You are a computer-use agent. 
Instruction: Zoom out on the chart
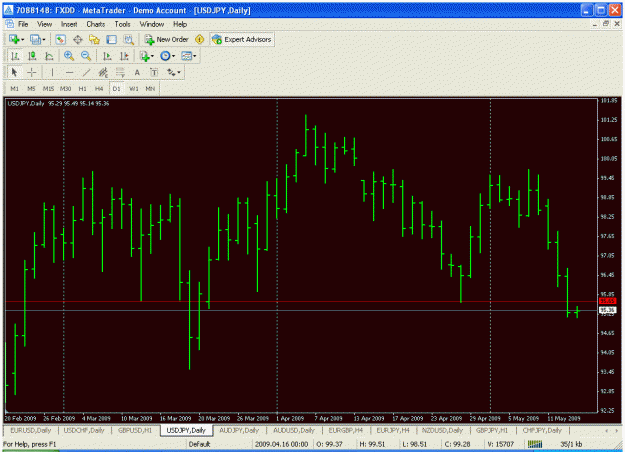tap(86, 56)
